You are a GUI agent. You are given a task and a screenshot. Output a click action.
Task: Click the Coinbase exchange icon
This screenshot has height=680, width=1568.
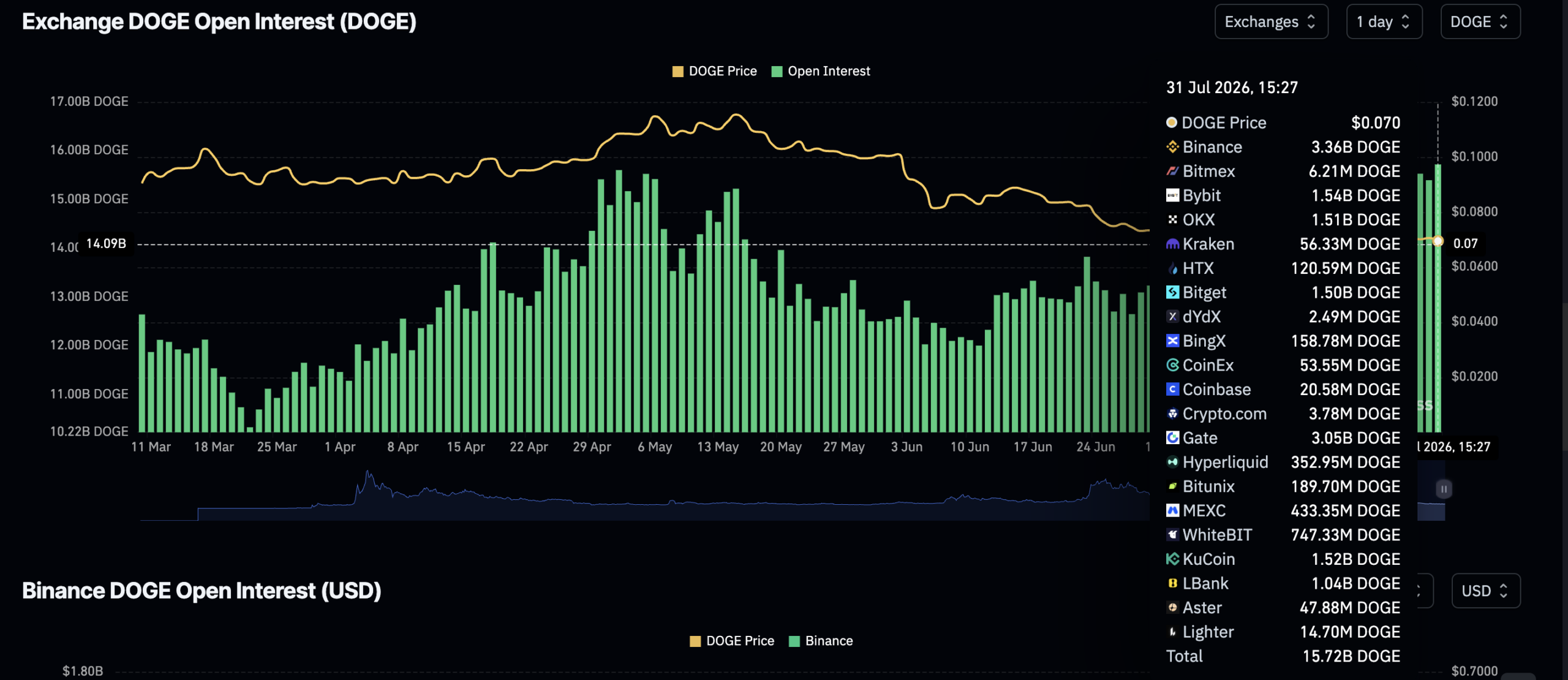(1172, 389)
